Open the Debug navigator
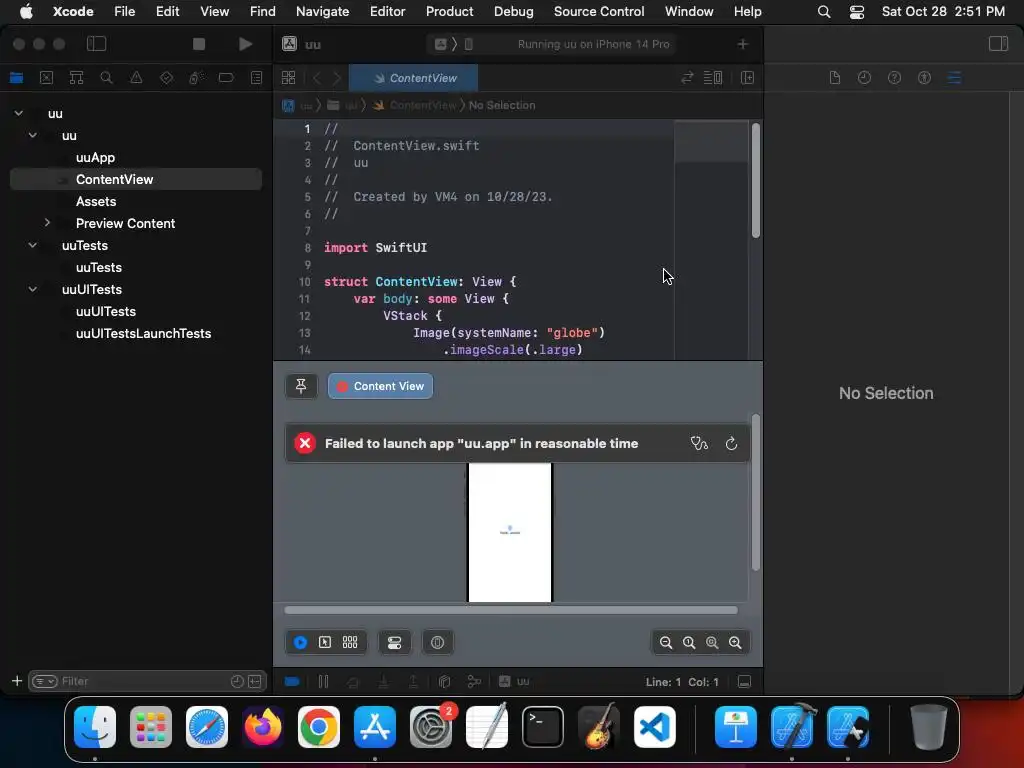 tap(196, 78)
